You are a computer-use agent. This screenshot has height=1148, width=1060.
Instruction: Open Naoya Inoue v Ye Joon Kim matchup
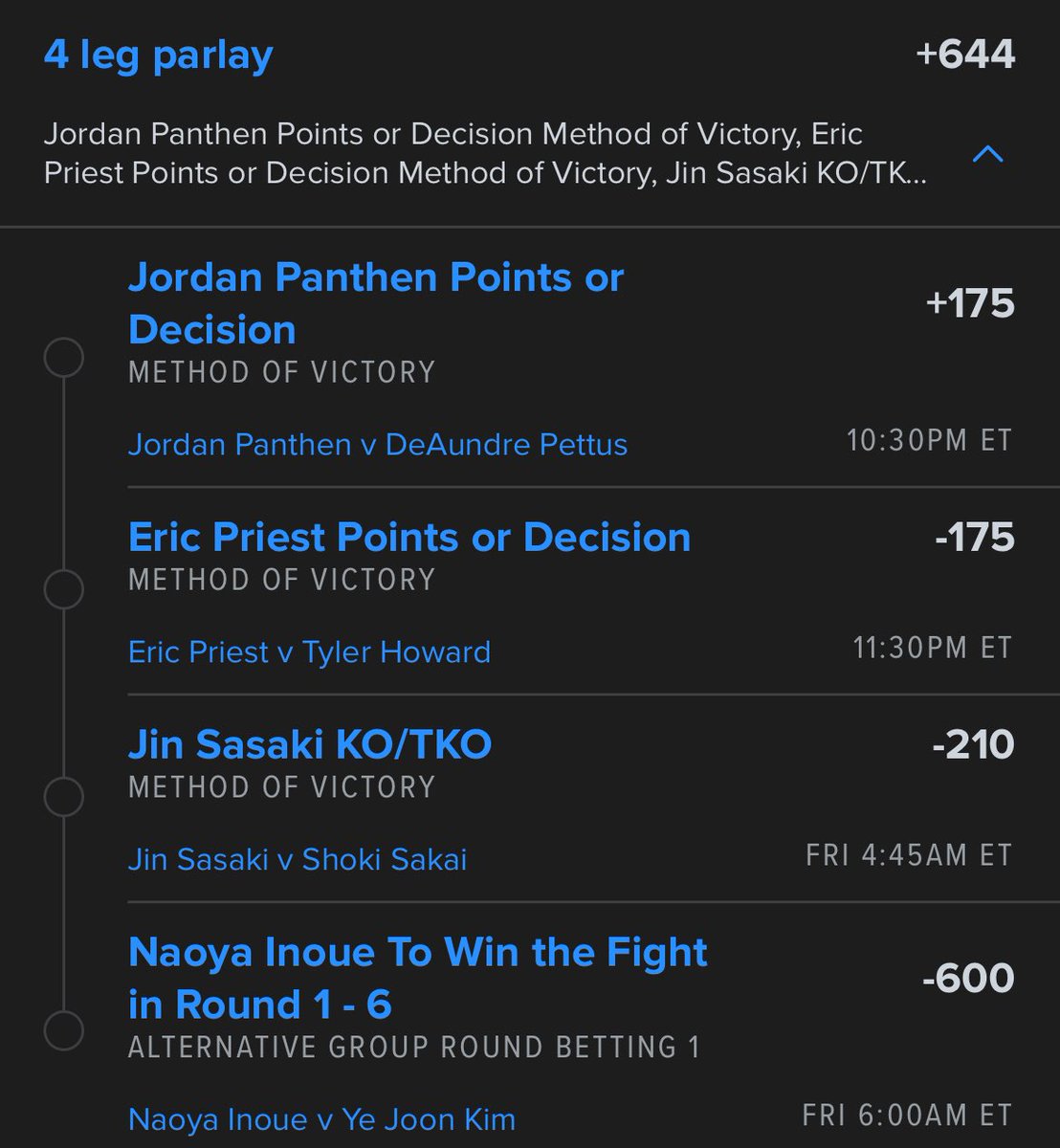pos(321,1119)
